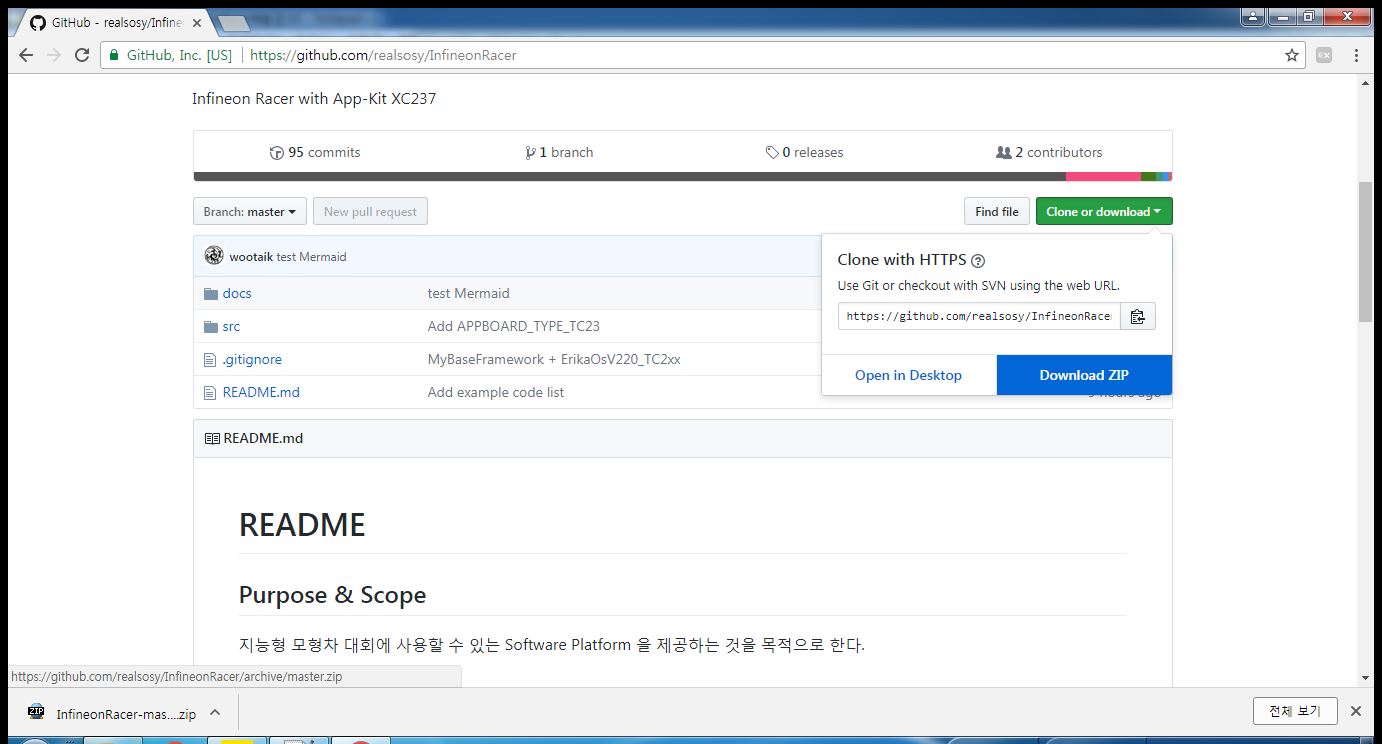The width and height of the screenshot is (1382, 744).
Task: Click the clone URL input field
Action: click(979, 316)
